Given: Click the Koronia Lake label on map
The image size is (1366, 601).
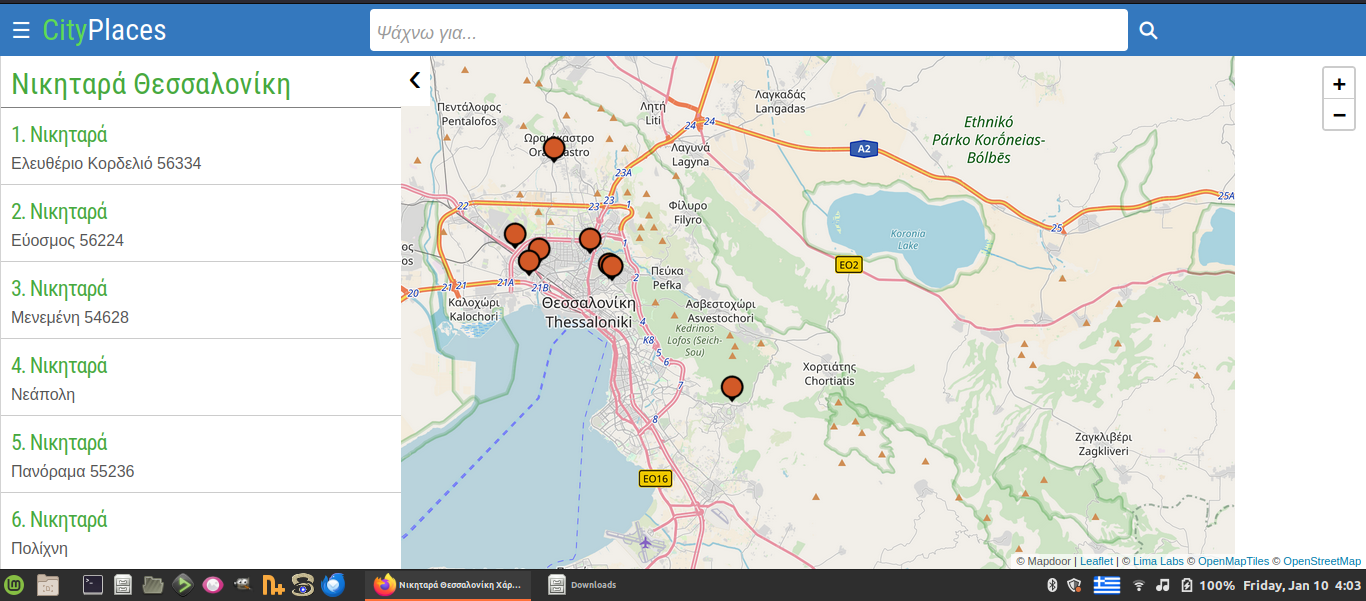Looking at the screenshot, I should pyautogui.click(x=907, y=239).
